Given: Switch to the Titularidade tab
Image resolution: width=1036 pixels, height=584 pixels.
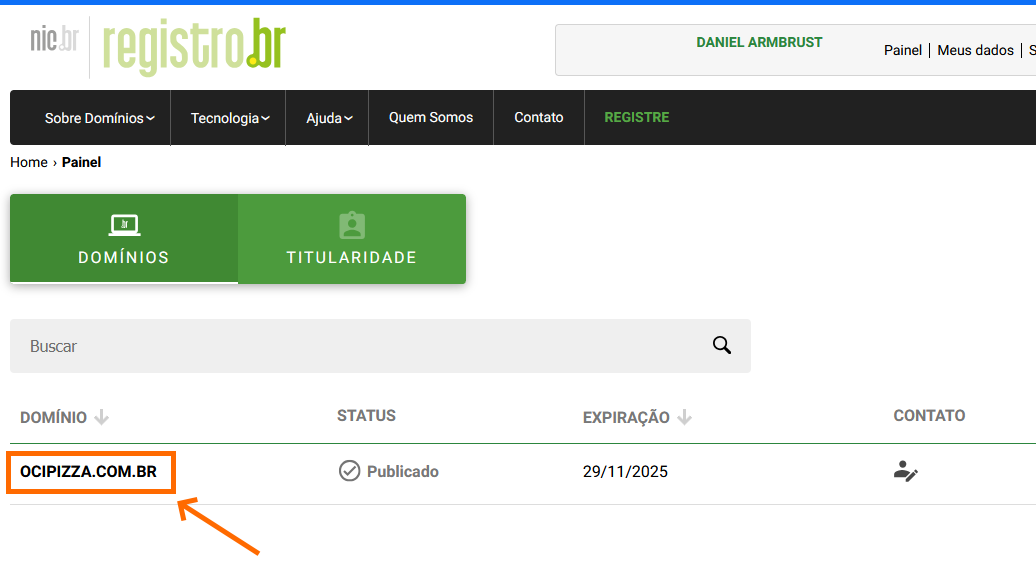Looking at the screenshot, I should (352, 239).
